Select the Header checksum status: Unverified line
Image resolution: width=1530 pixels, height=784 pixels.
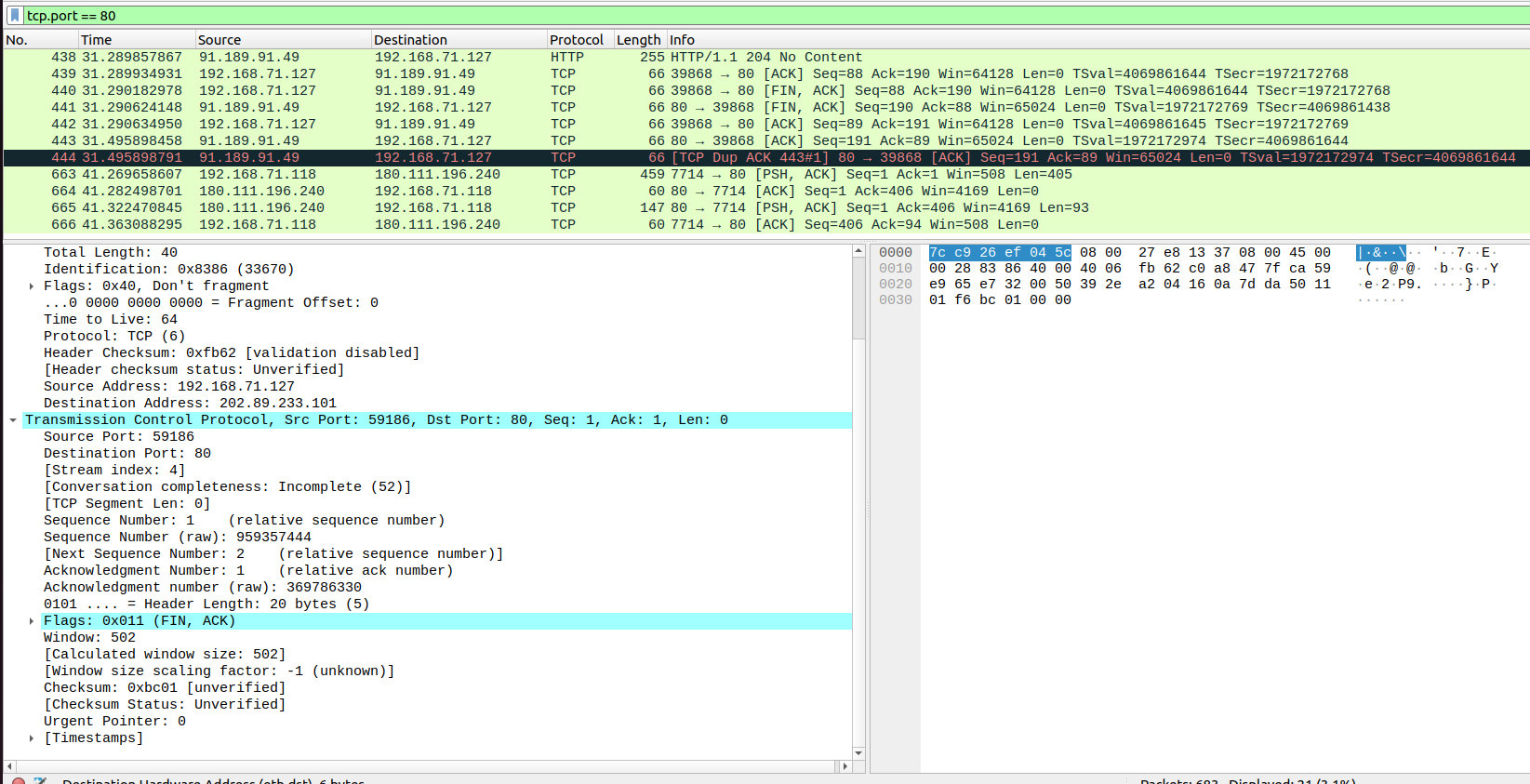click(x=194, y=369)
